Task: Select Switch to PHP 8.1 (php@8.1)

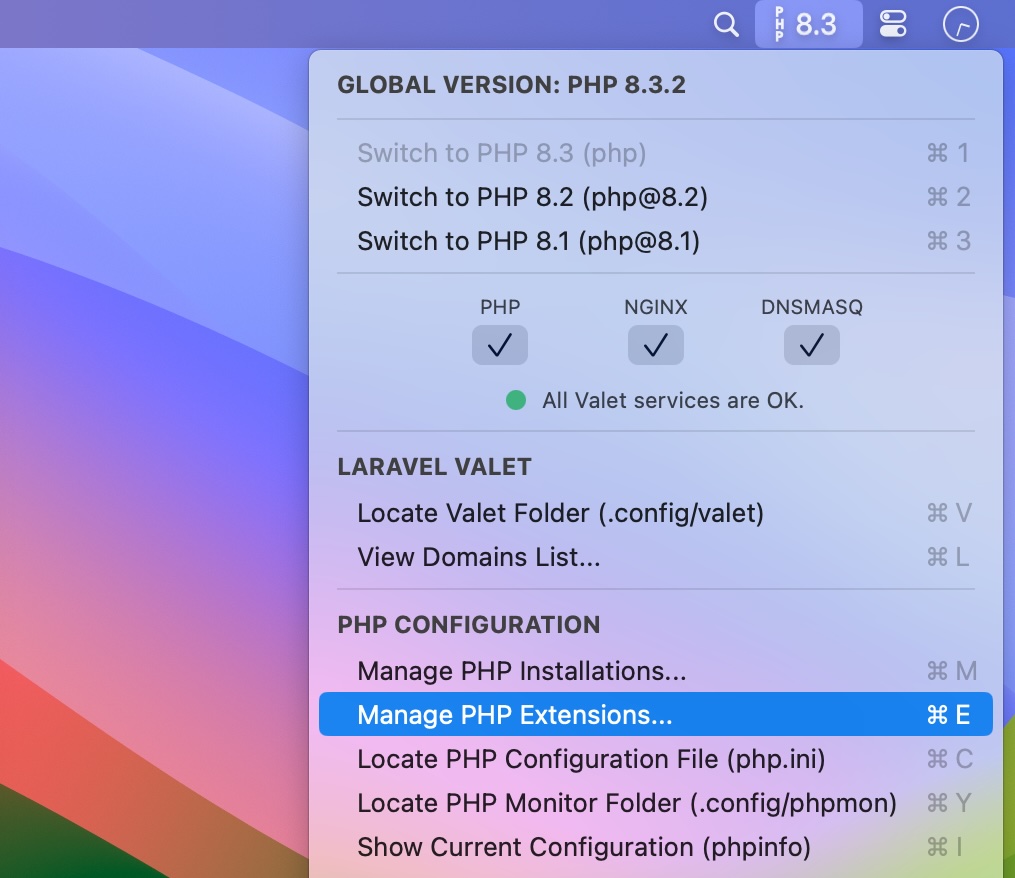Action: tap(656, 242)
